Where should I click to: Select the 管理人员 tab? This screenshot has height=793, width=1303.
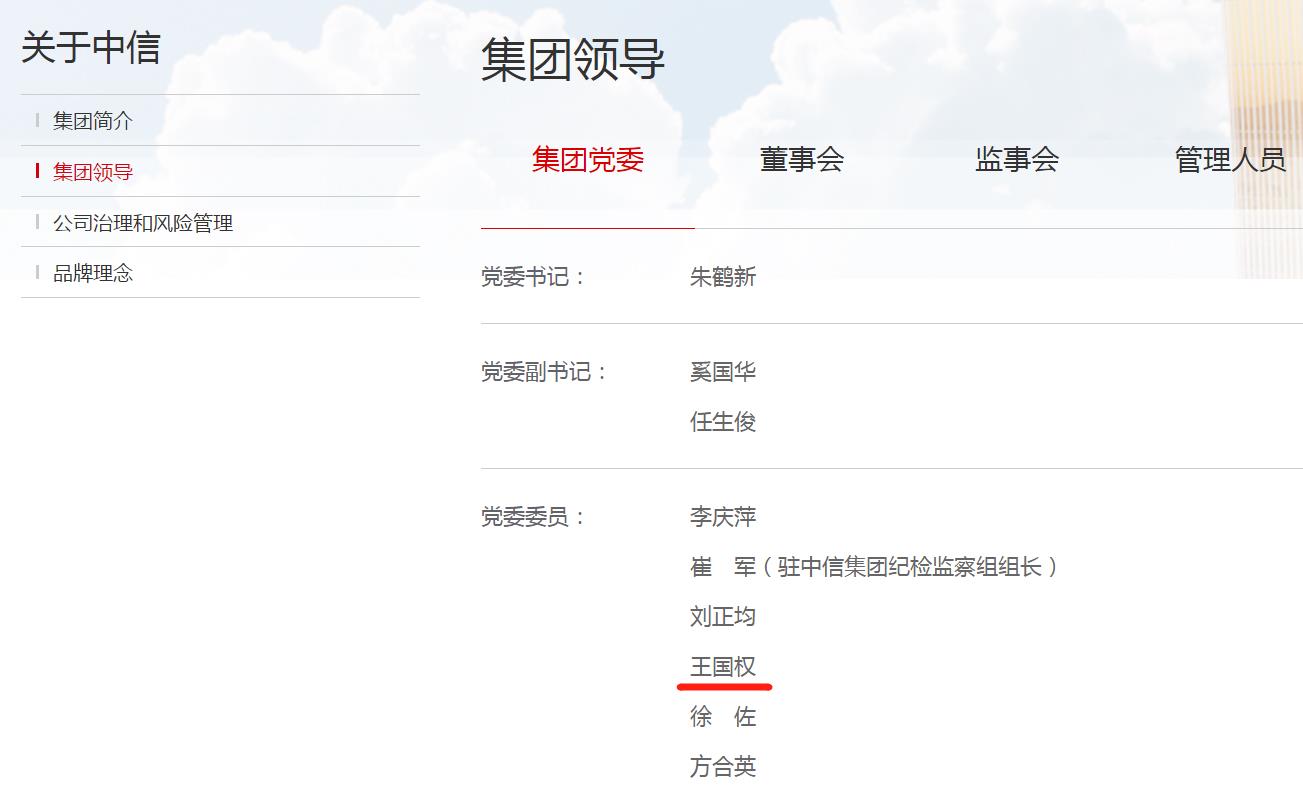point(1229,160)
